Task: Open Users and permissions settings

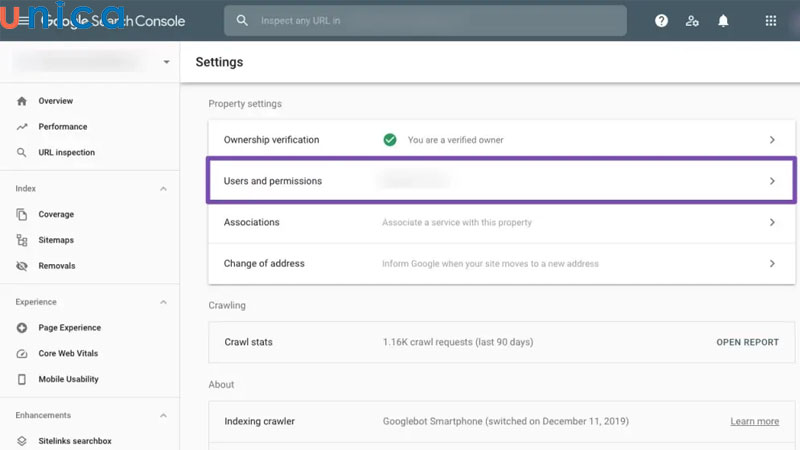Action: pos(500,181)
